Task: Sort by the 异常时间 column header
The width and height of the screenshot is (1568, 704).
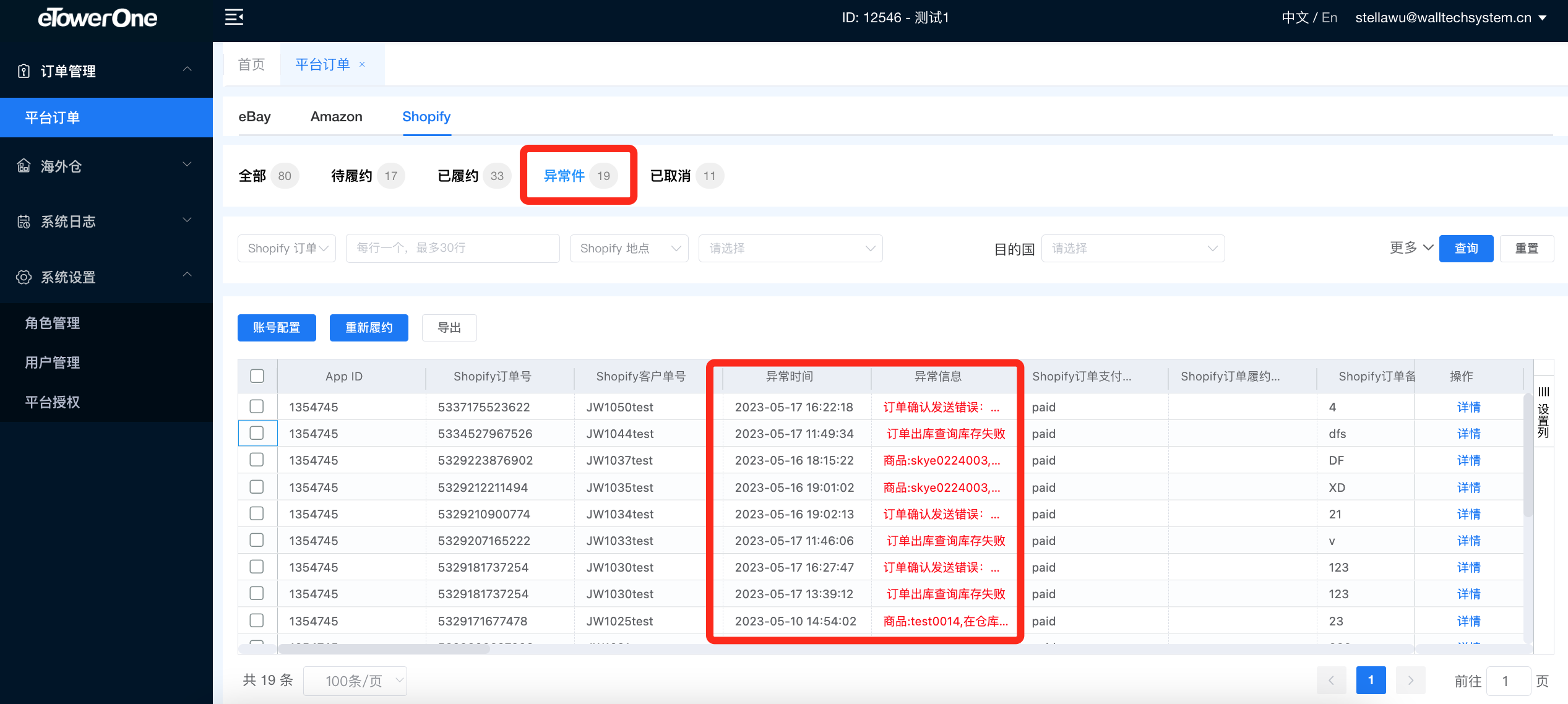Action: point(790,376)
